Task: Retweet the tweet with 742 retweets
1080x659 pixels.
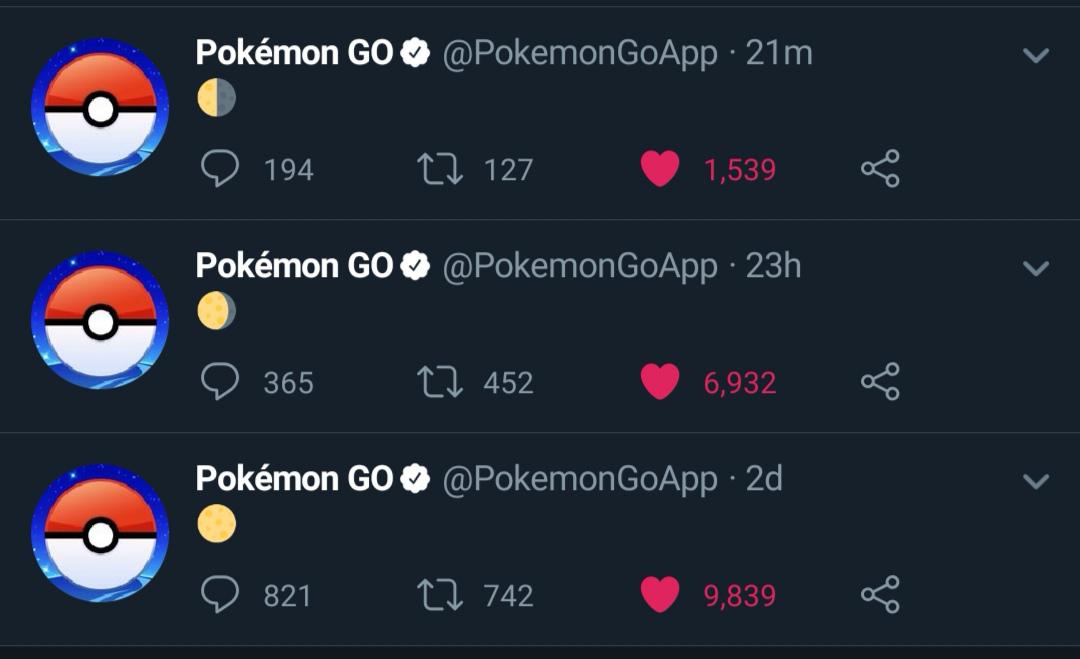Action: pyautogui.click(x=439, y=595)
